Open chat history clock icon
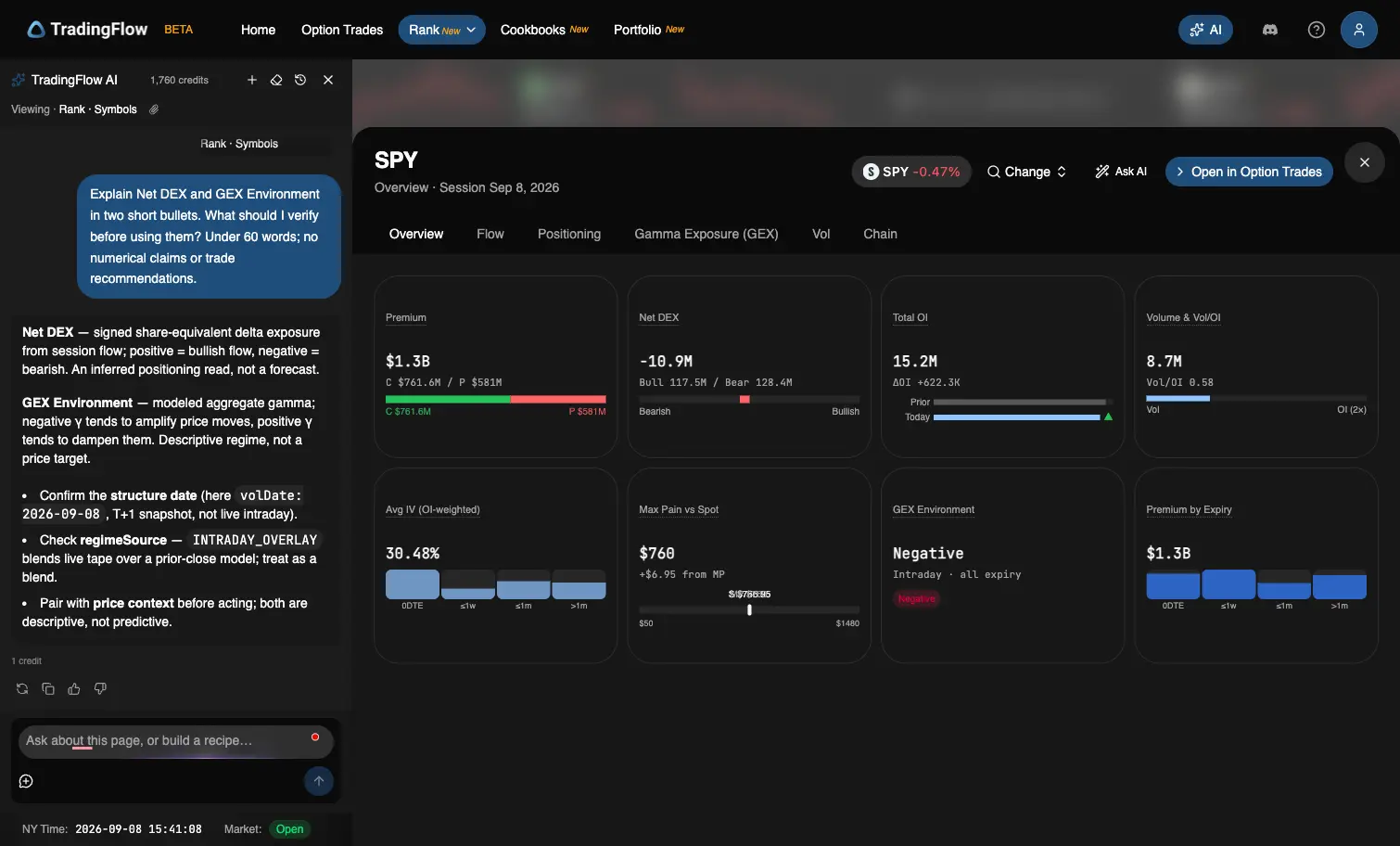 [300, 80]
